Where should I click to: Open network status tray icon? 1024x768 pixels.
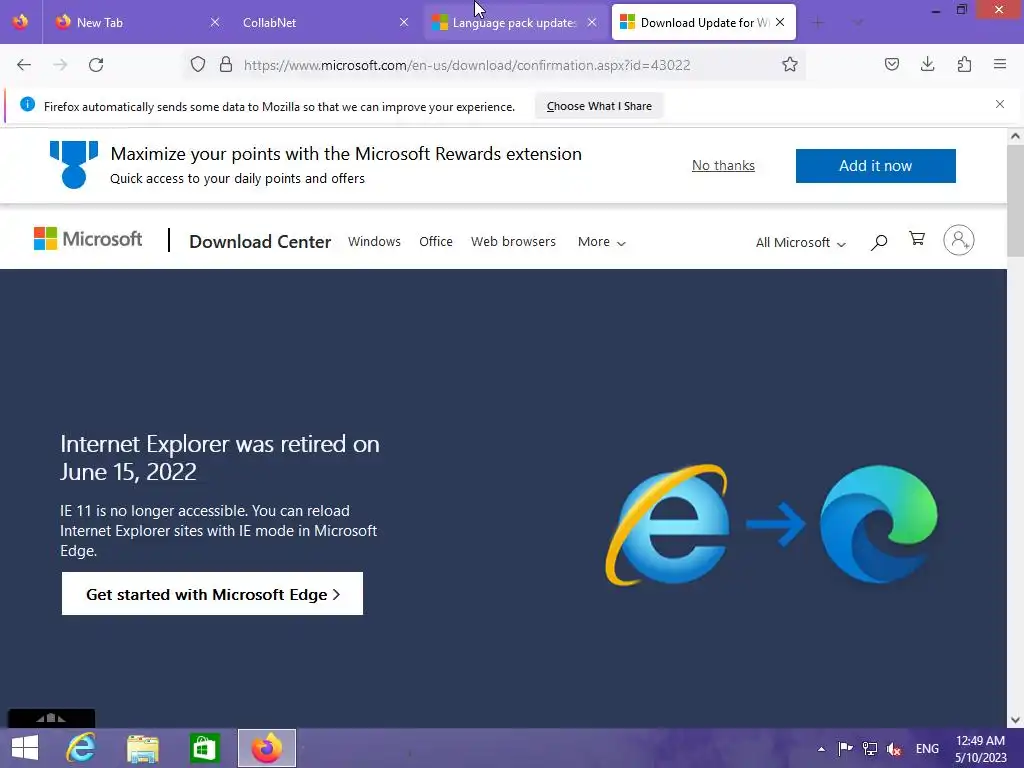point(870,748)
